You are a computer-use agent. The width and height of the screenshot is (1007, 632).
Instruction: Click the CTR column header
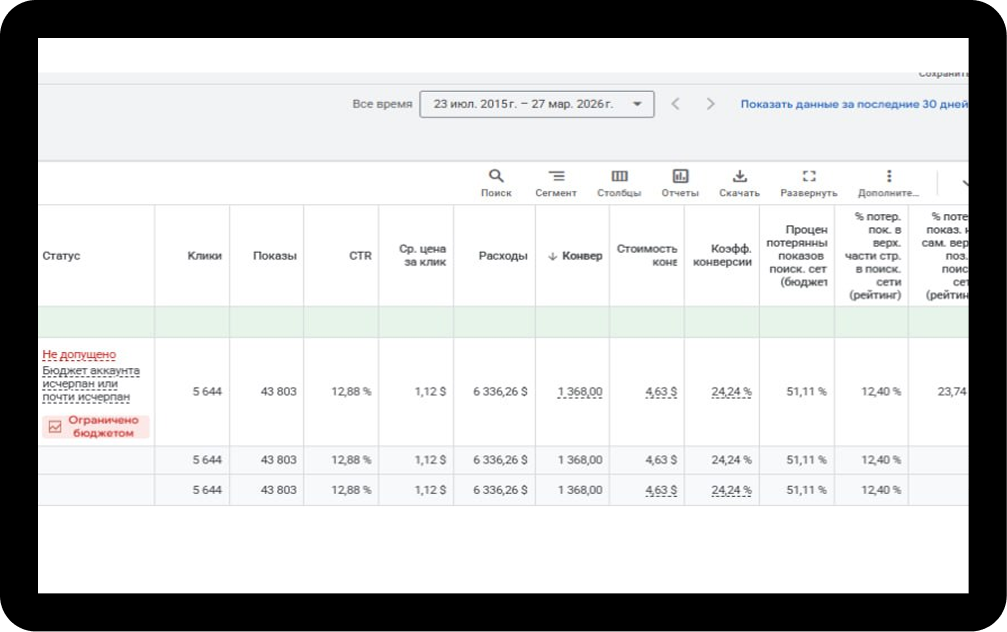tap(360, 256)
